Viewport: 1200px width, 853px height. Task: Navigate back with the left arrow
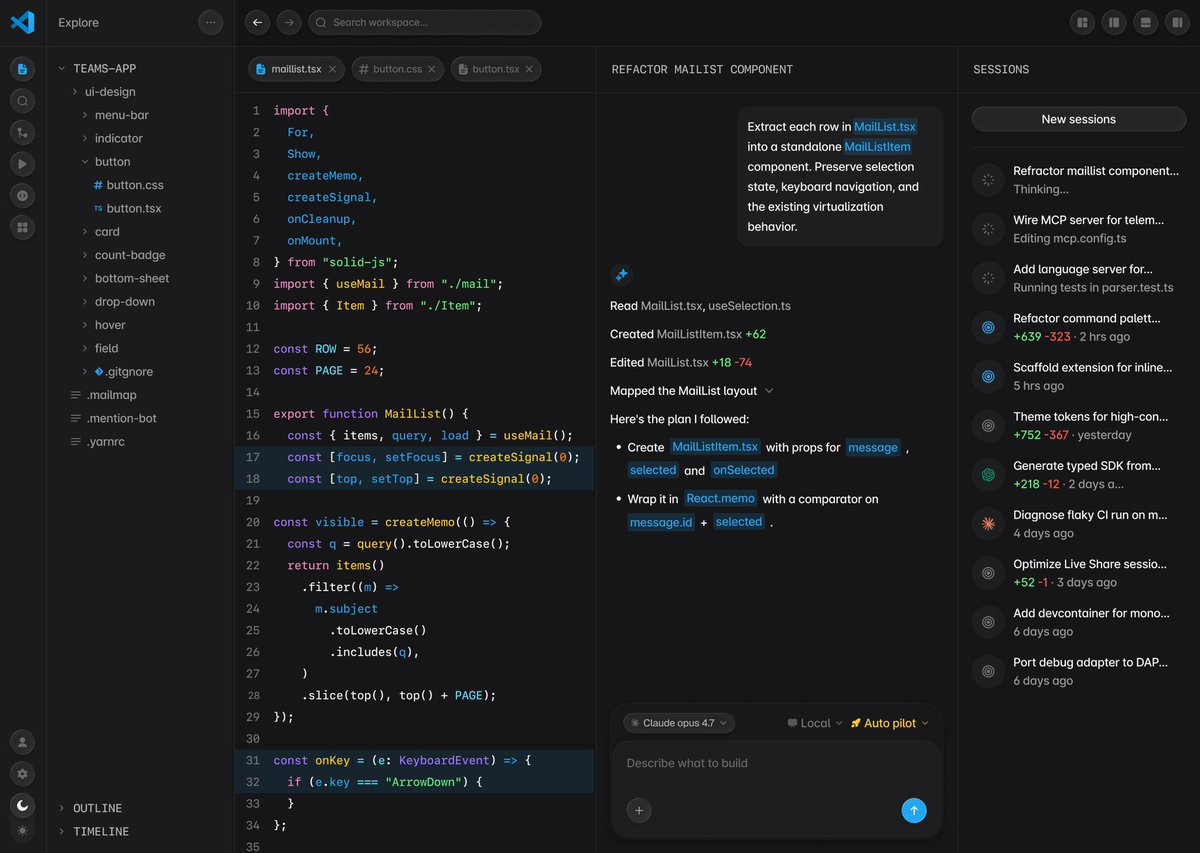(x=257, y=22)
